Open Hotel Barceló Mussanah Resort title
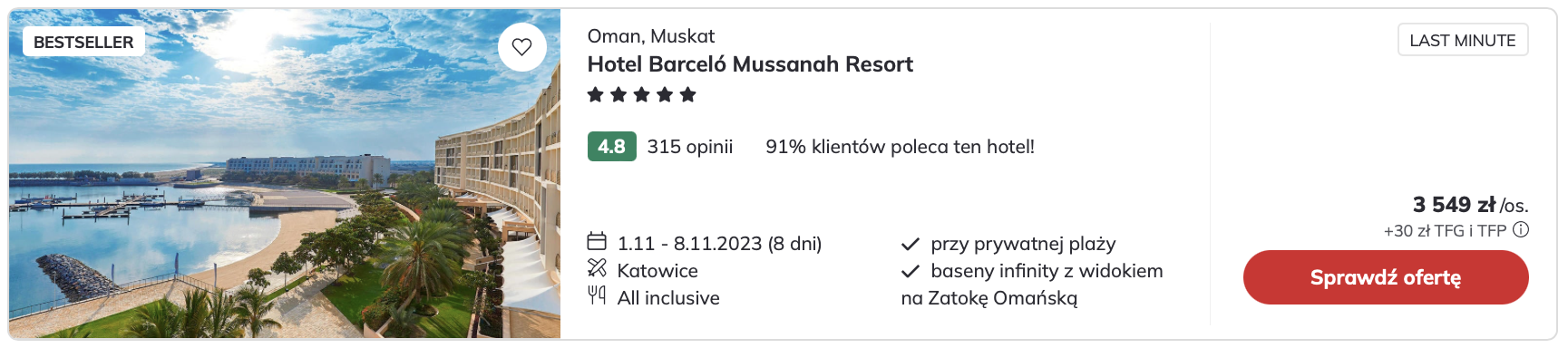Screen dimensions: 1568x348 click(750, 64)
